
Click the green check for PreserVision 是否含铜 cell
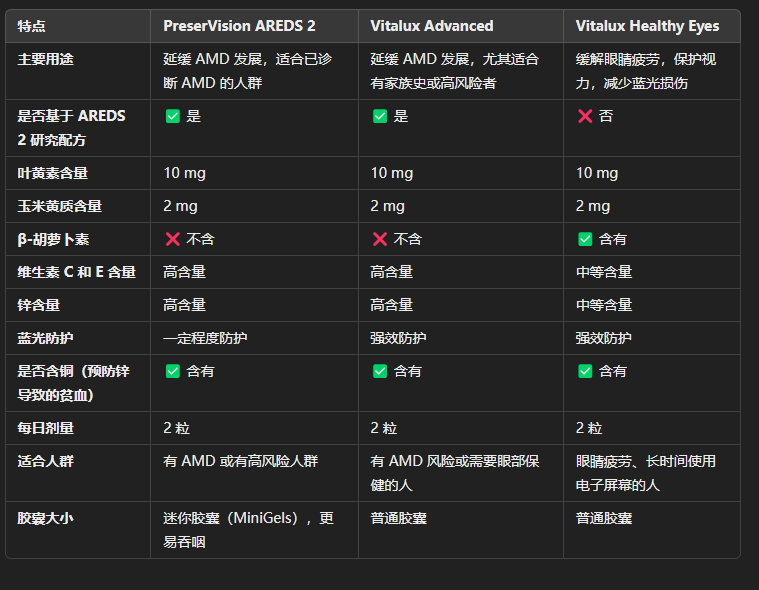[173, 371]
